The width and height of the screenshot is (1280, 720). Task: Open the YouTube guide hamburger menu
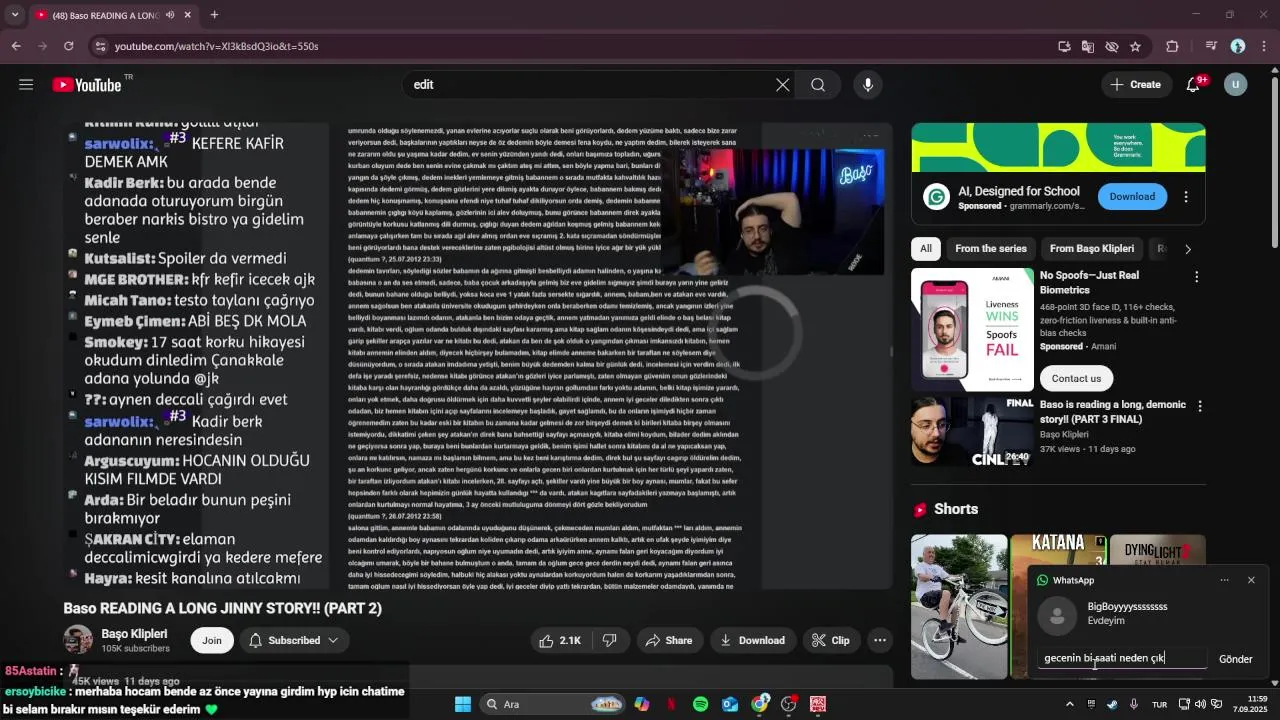coord(26,85)
